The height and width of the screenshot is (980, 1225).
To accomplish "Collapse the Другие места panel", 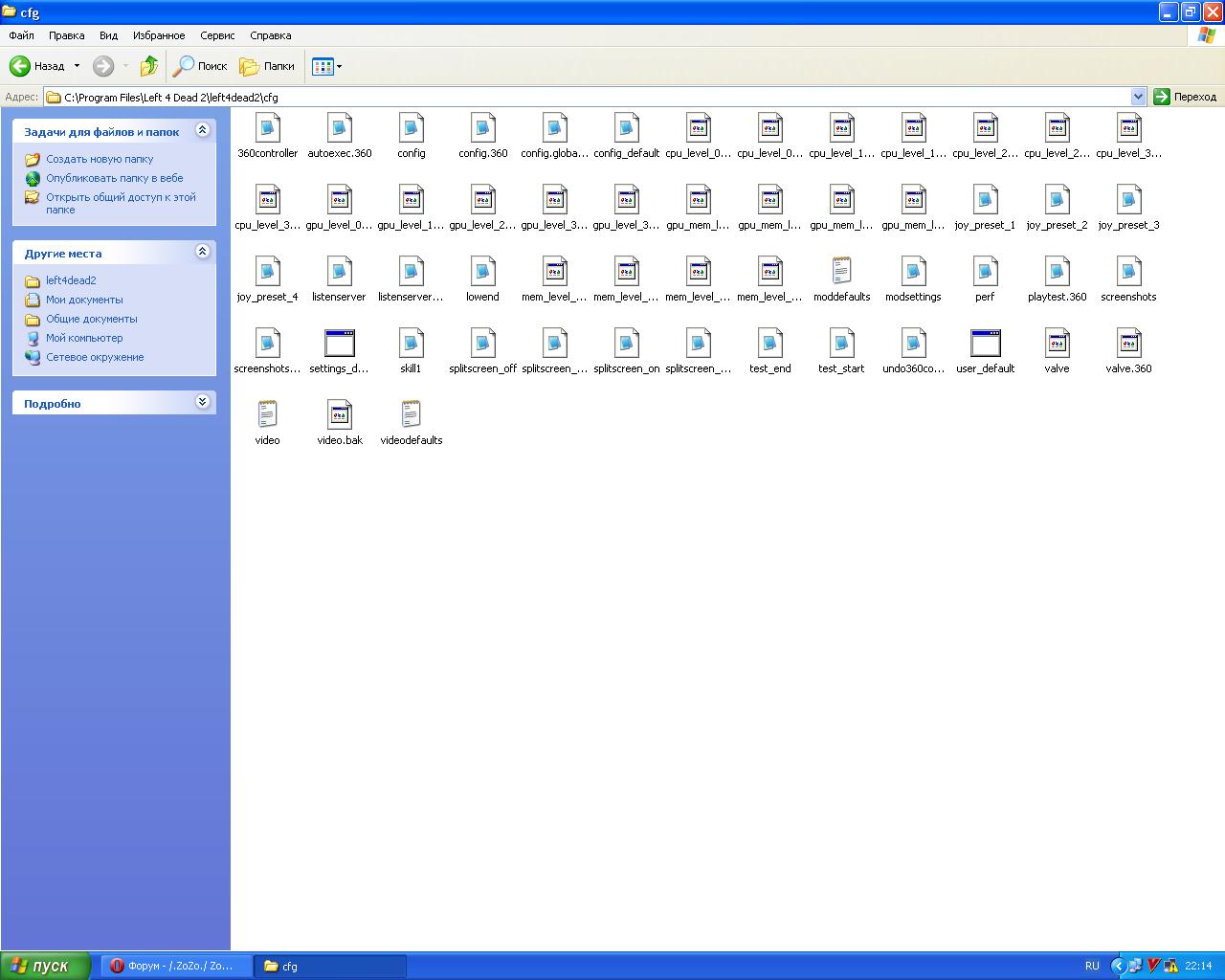I will [202, 252].
